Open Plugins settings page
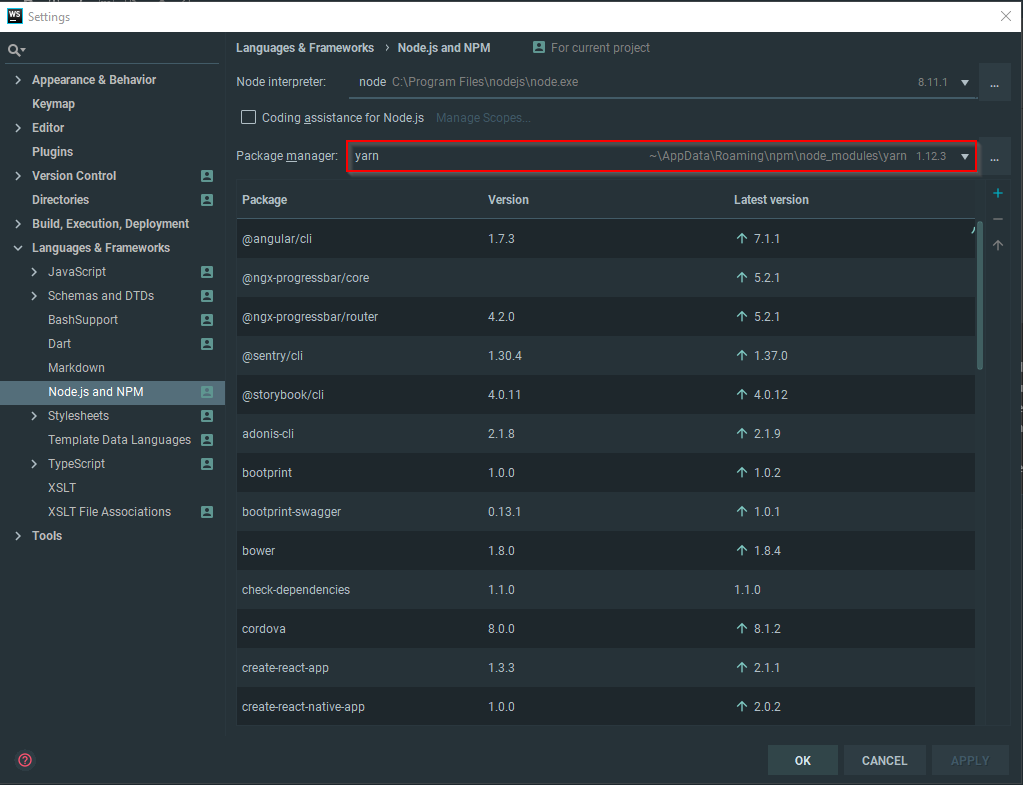Viewport: 1023px width, 785px height. [x=52, y=151]
